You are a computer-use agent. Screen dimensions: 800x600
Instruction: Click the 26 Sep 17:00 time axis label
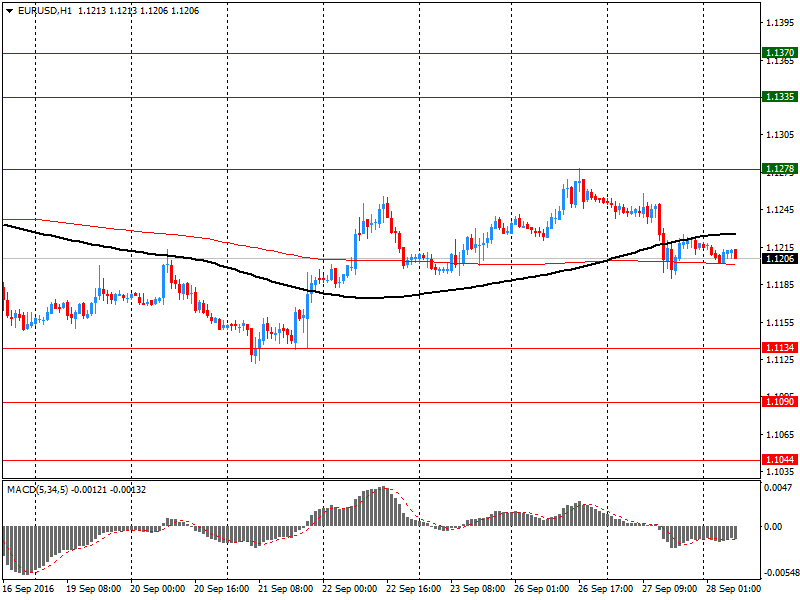[606, 588]
